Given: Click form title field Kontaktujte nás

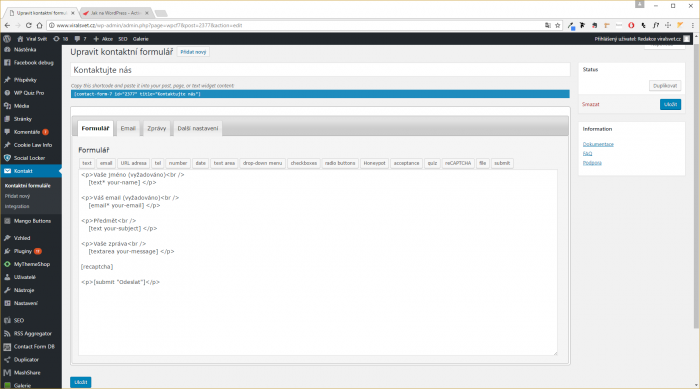Looking at the screenshot, I should (x=320, y=70).
